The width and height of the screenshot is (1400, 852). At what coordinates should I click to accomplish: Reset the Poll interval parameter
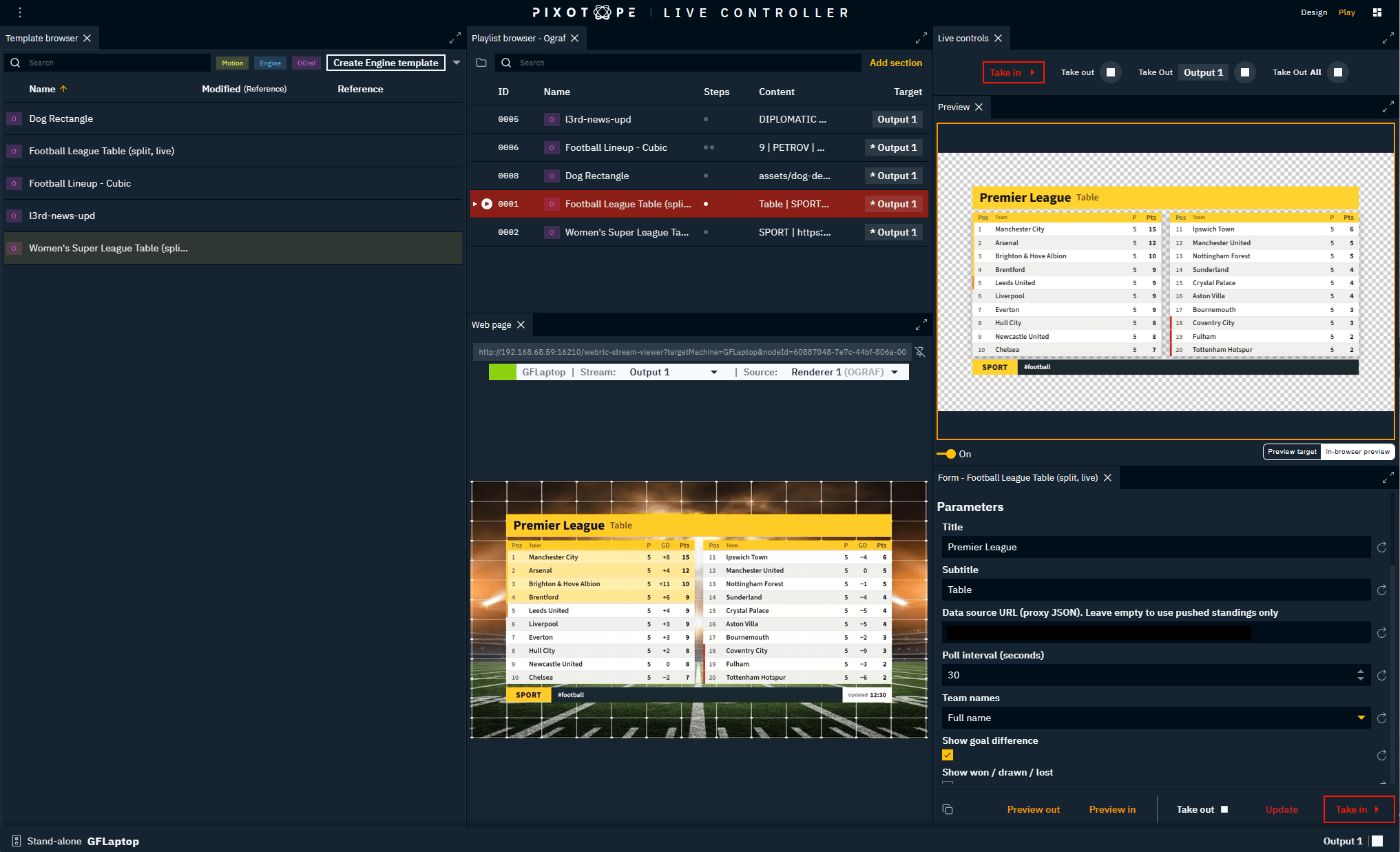1381,675
